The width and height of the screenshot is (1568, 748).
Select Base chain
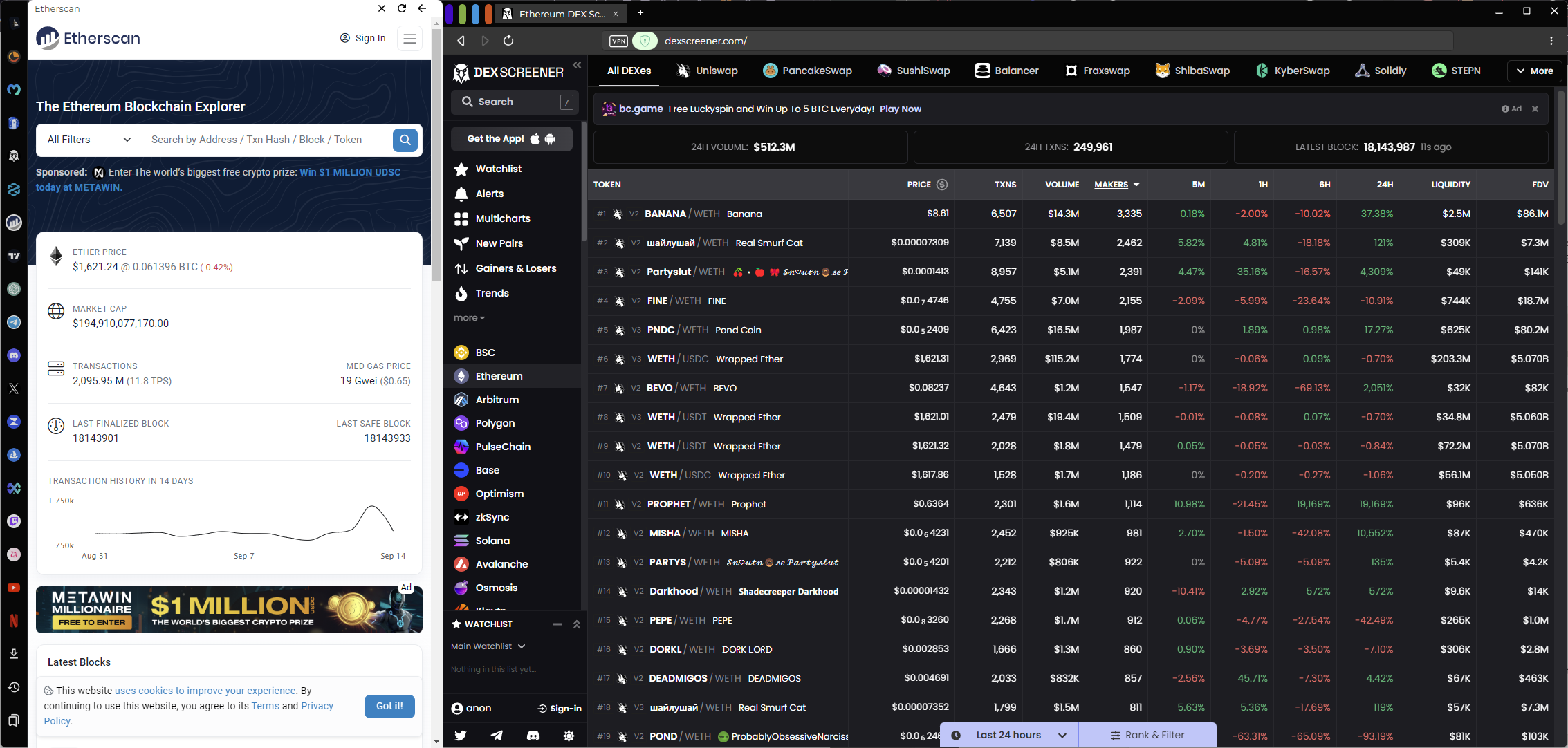tap(487, 470)
